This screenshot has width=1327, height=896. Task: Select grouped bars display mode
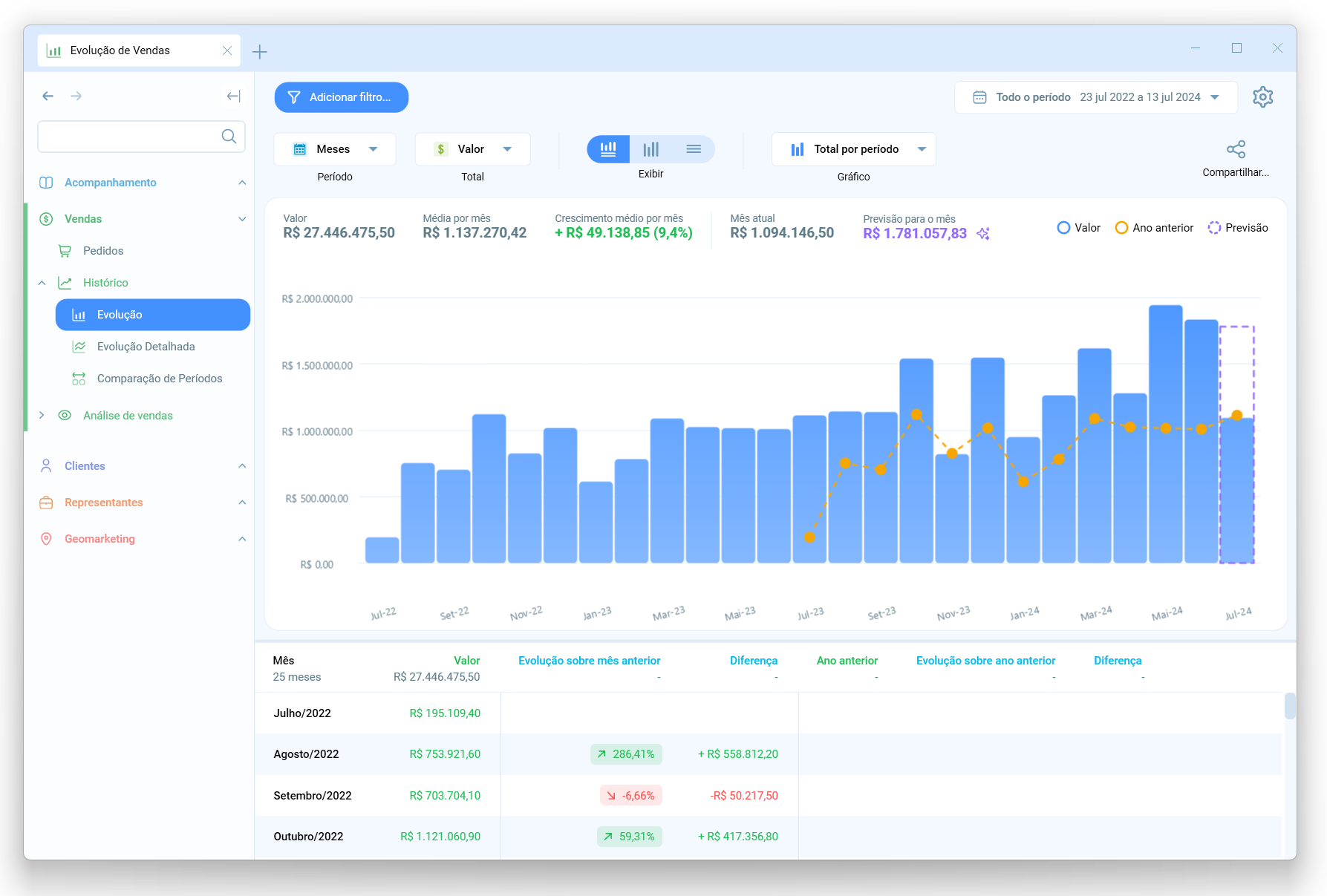[x=651, y=149]
